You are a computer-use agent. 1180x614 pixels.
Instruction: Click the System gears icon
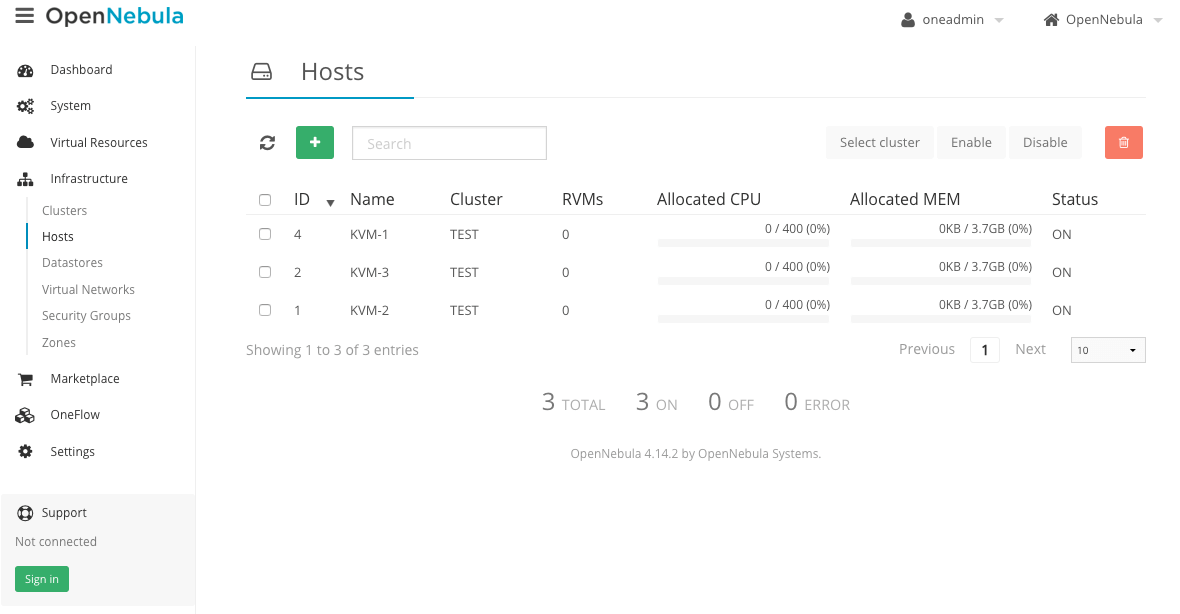(26, 106)
